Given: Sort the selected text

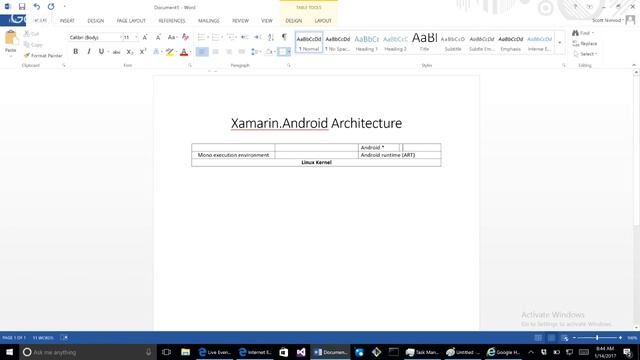Looking at the screenshot, I should point(271,38).
